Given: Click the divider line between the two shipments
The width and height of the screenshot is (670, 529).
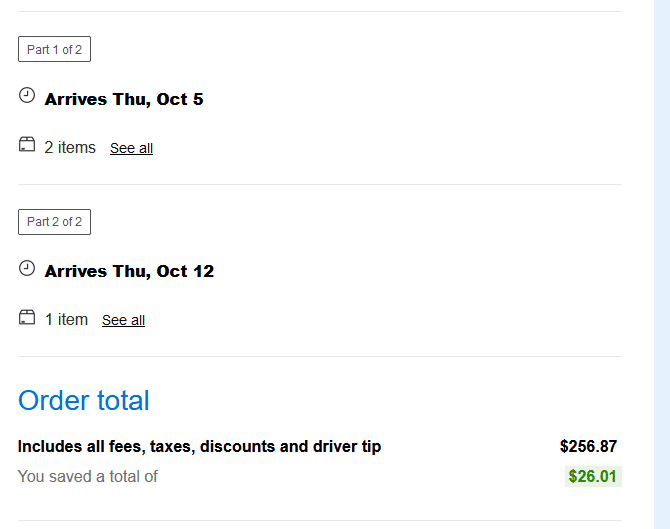Looking at the screenshot, I should pyautogui.click(x=320, y=184).
